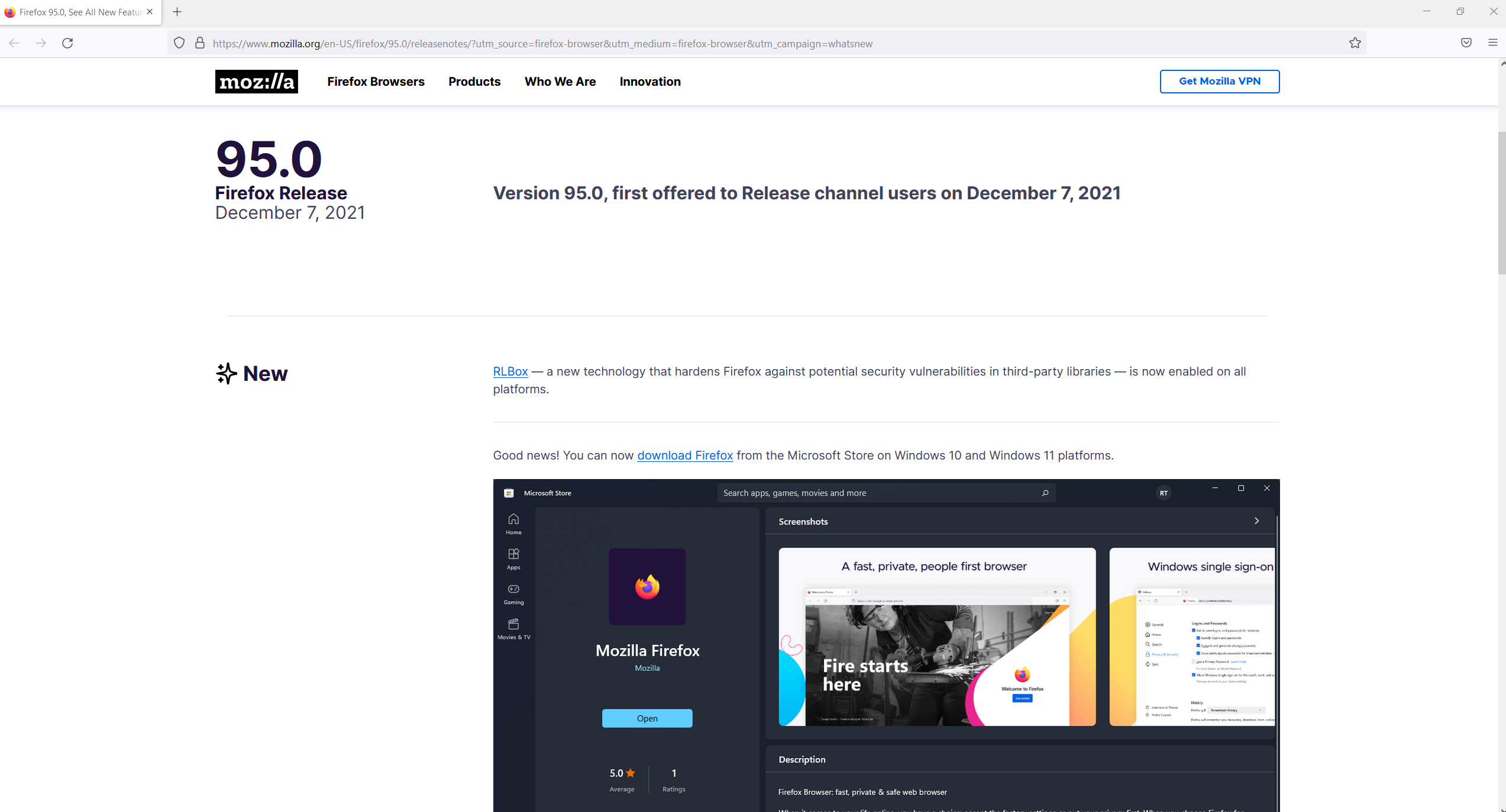This screenshot has height=812, width=1506.
Task: Close the Firefox 95.0 tab
Action: click(x=150, y=12)
